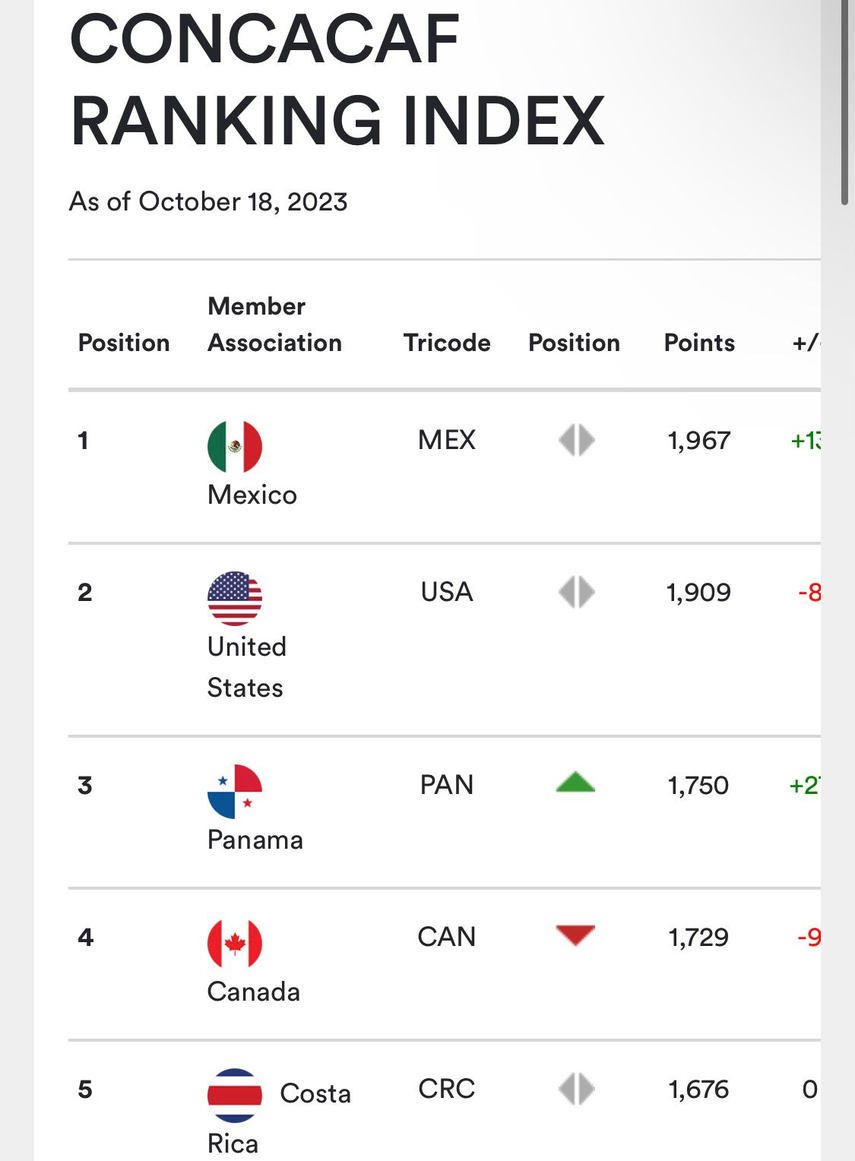Sort by the Points column header
The image size is (855, 1161).
[x=698, y=343]
